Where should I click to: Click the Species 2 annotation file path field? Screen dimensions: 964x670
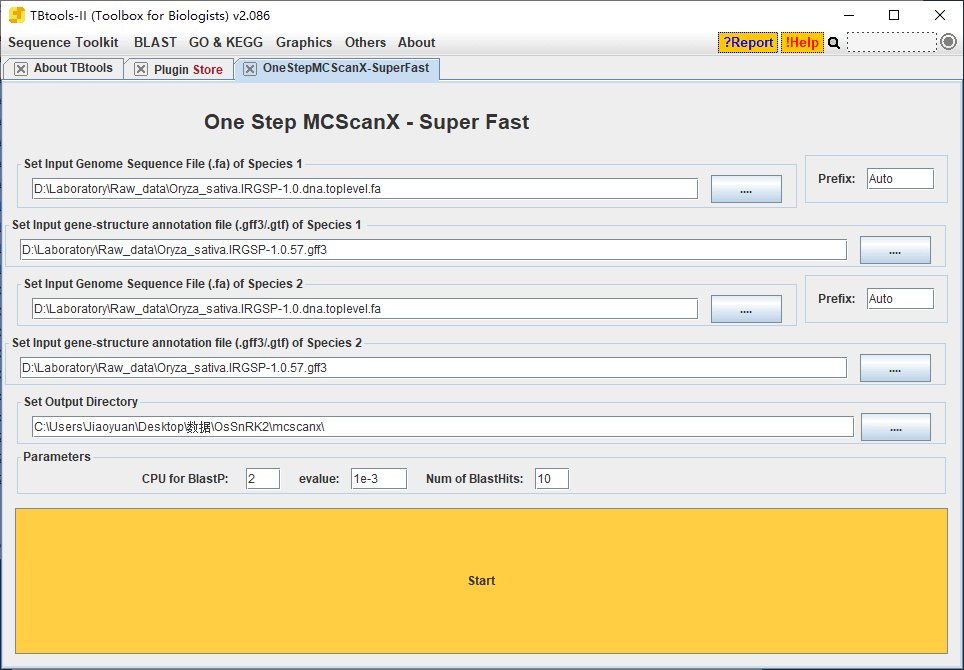(x=433, y=368)
